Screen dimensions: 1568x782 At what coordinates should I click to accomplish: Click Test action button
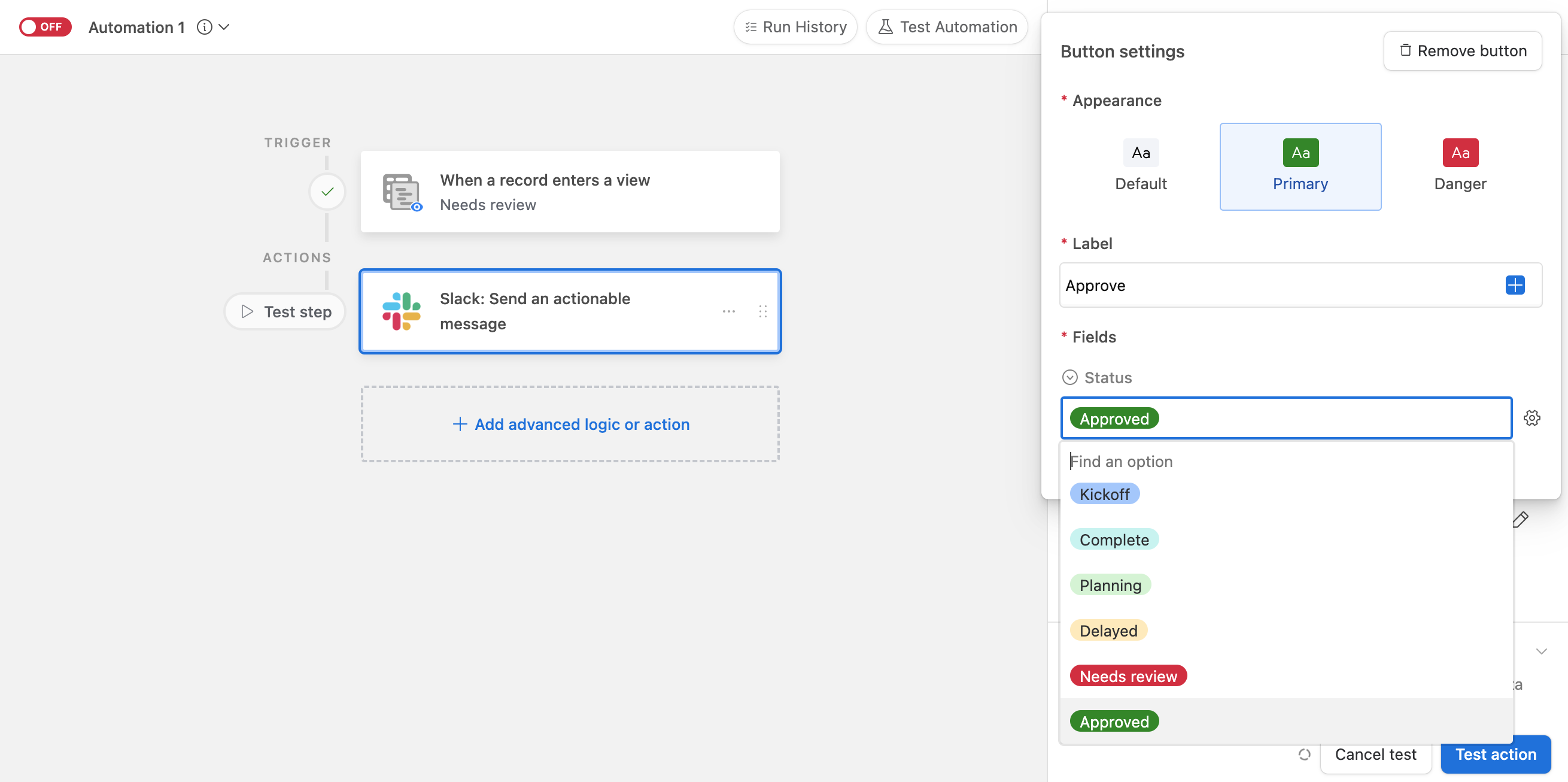(1496, 754)
